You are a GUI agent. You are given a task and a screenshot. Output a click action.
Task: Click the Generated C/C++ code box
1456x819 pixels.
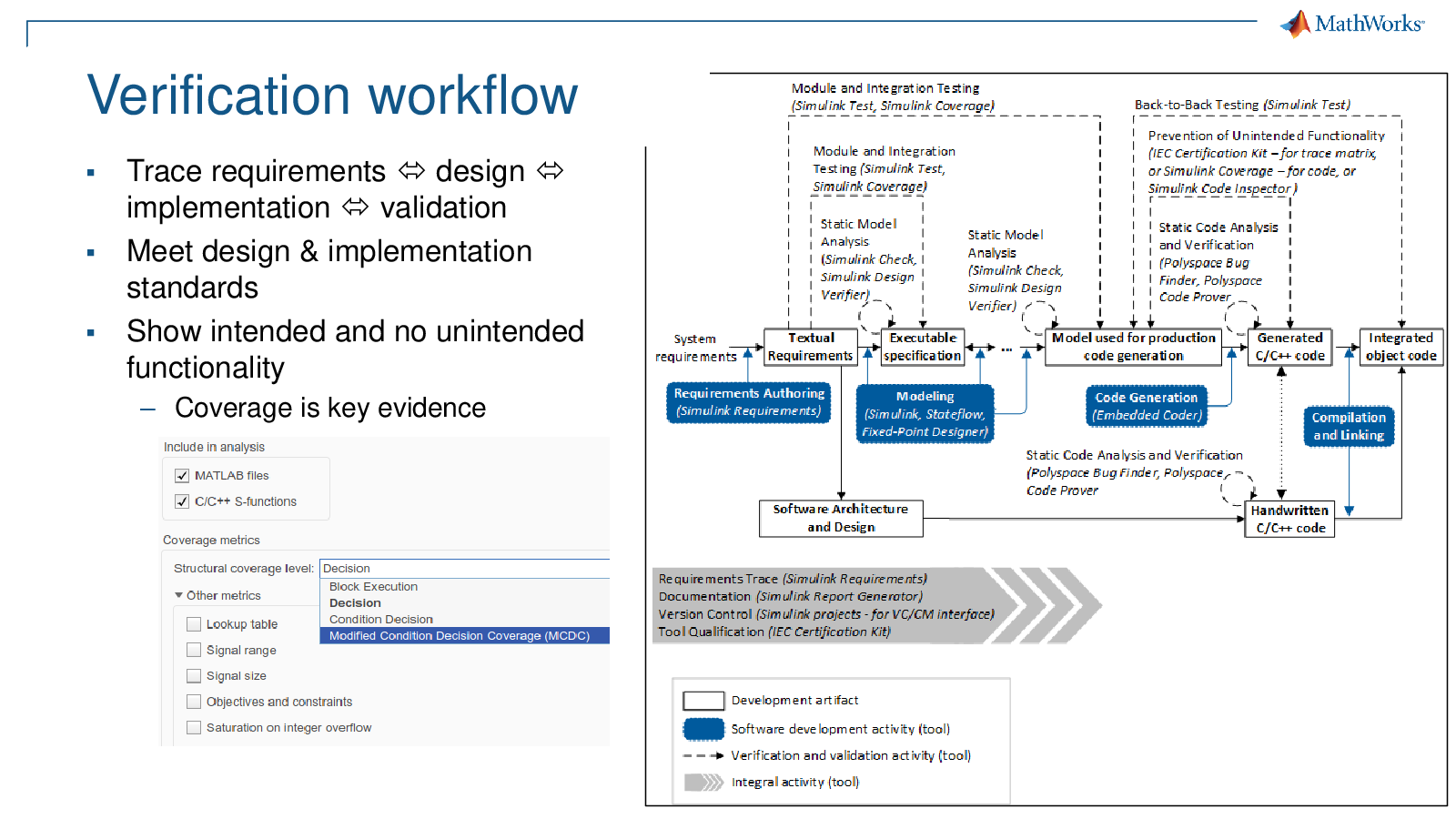[1290, 347]
